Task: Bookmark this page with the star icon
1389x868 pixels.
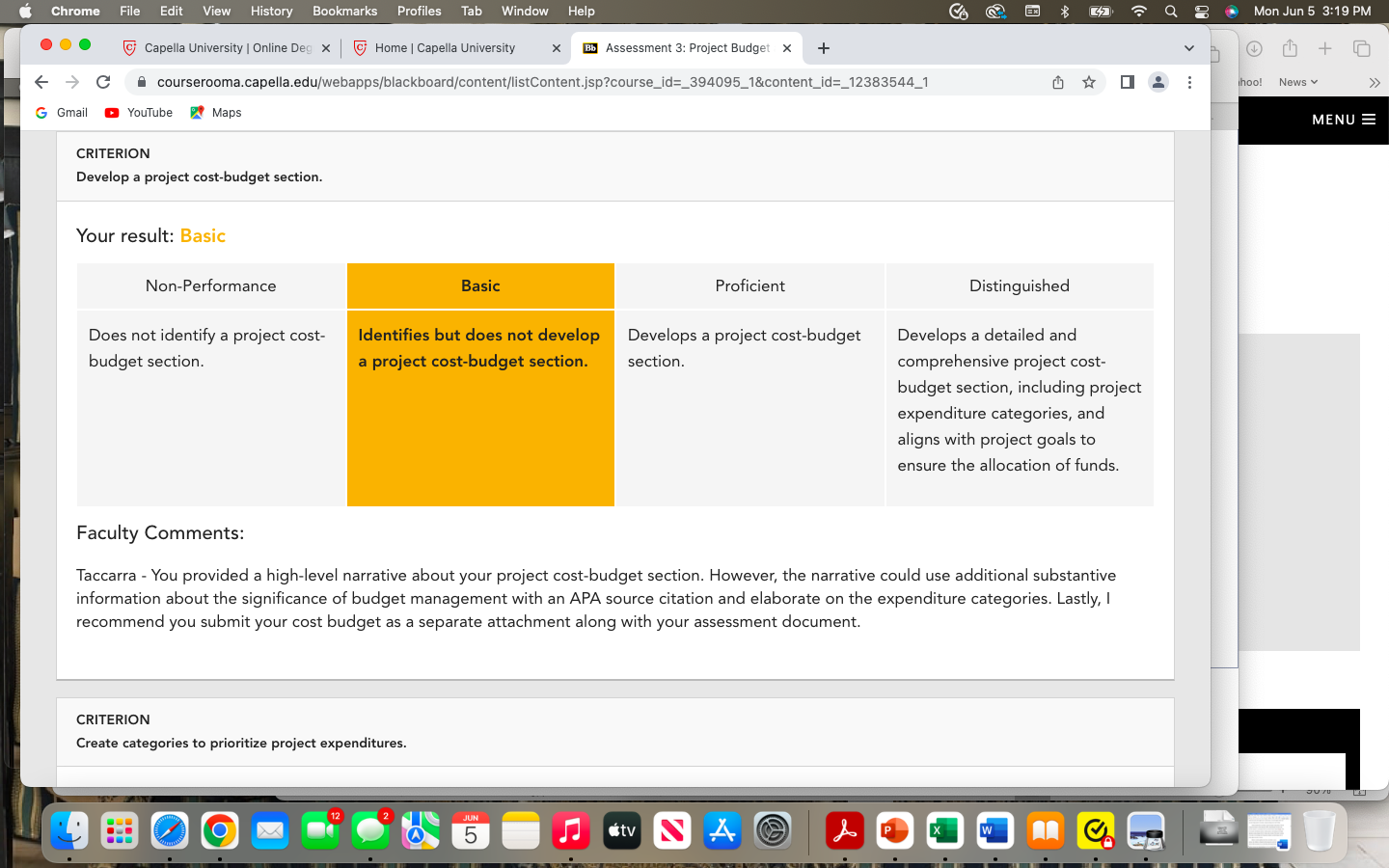Action: click(1089, 82)
